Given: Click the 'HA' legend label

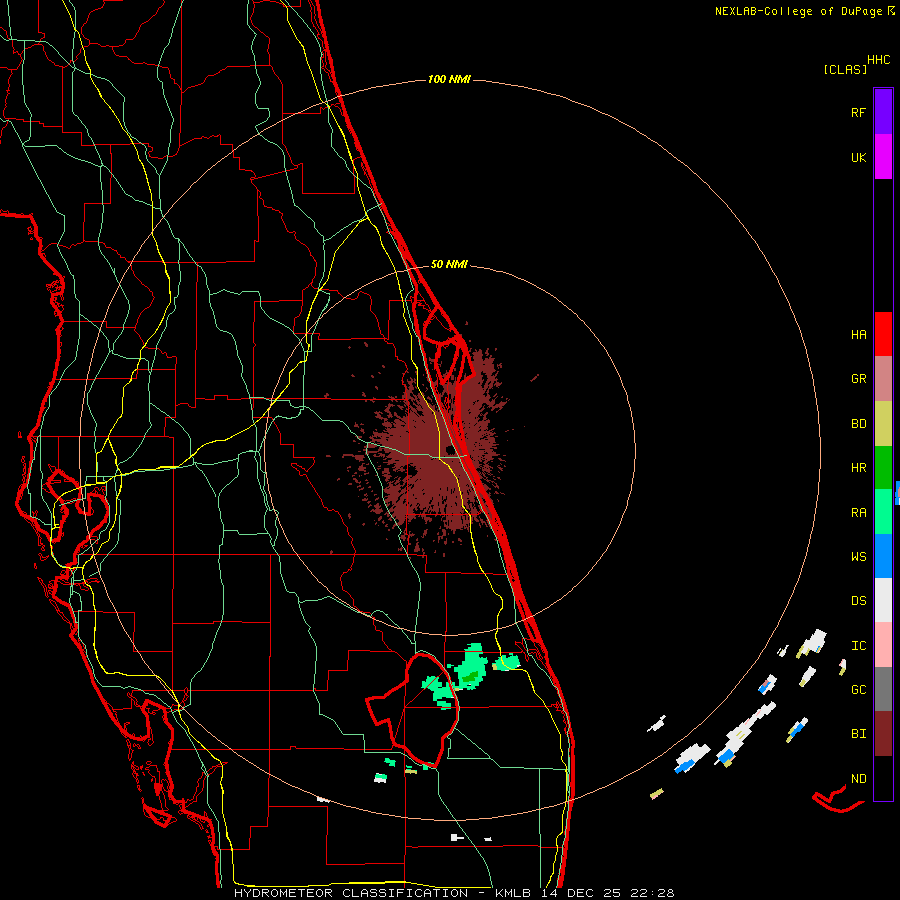Looking at the screenshot, I should click(858, 335).
